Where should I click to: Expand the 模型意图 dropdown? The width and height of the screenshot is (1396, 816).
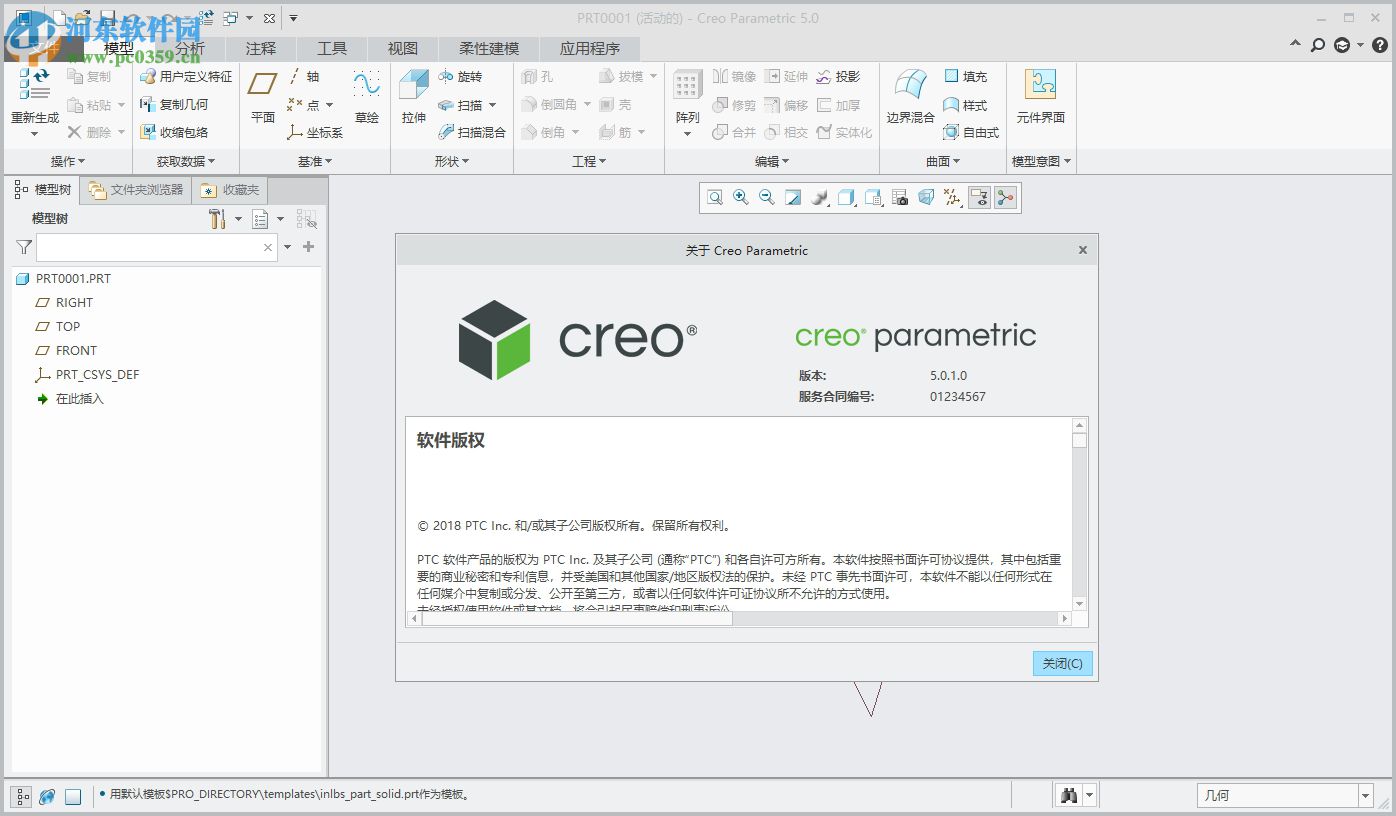1040,160
